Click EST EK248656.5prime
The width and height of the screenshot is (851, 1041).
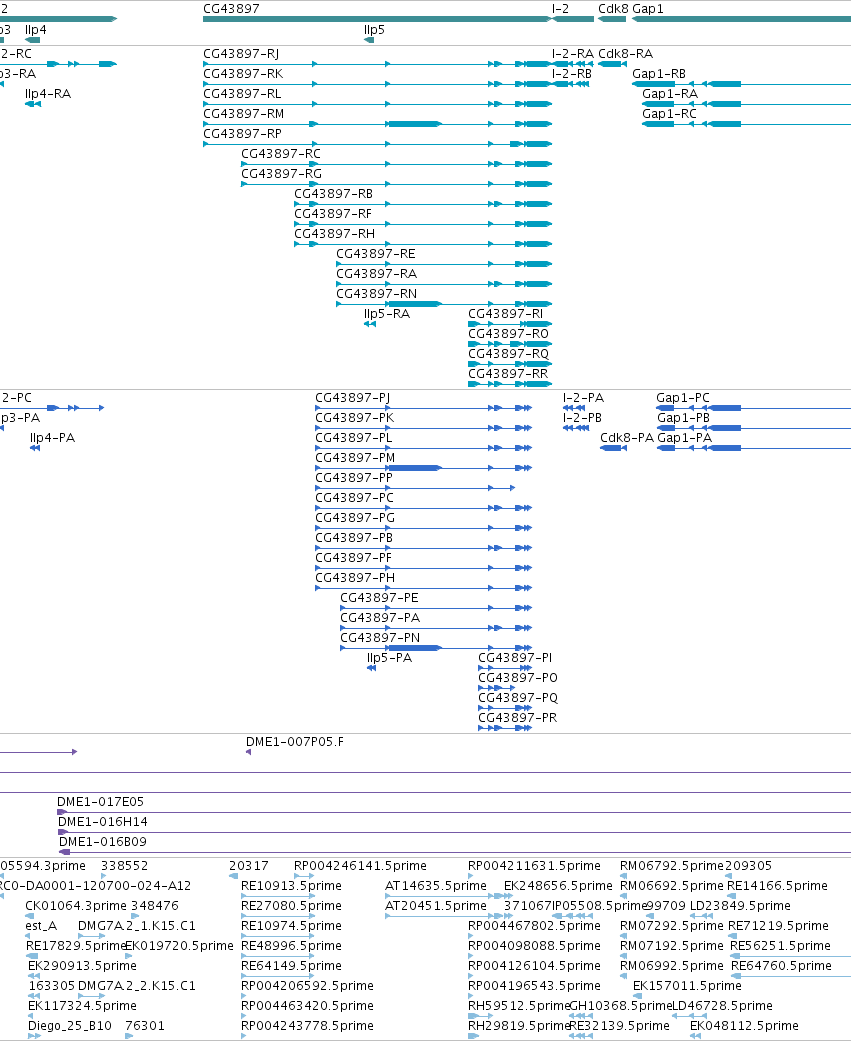click(558, 886)
